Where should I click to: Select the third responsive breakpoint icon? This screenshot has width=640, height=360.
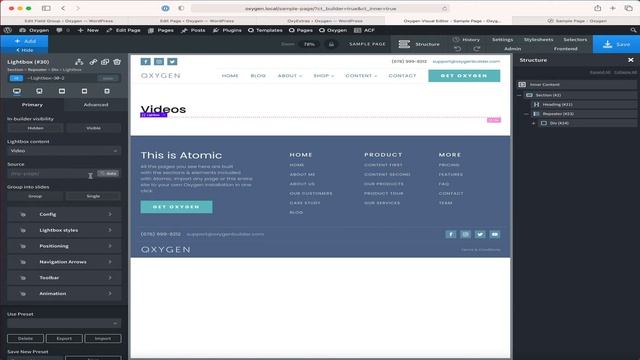[62, 91]
